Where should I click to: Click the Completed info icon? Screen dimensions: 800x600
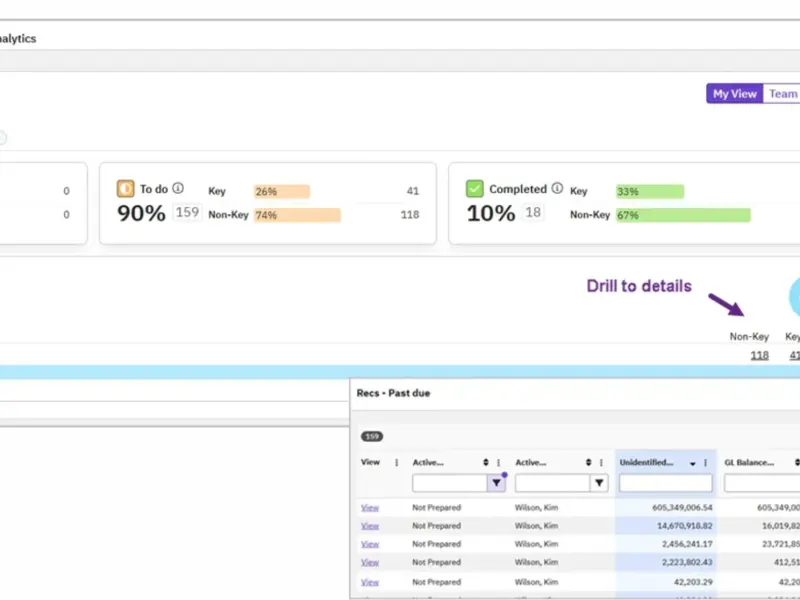557,188
